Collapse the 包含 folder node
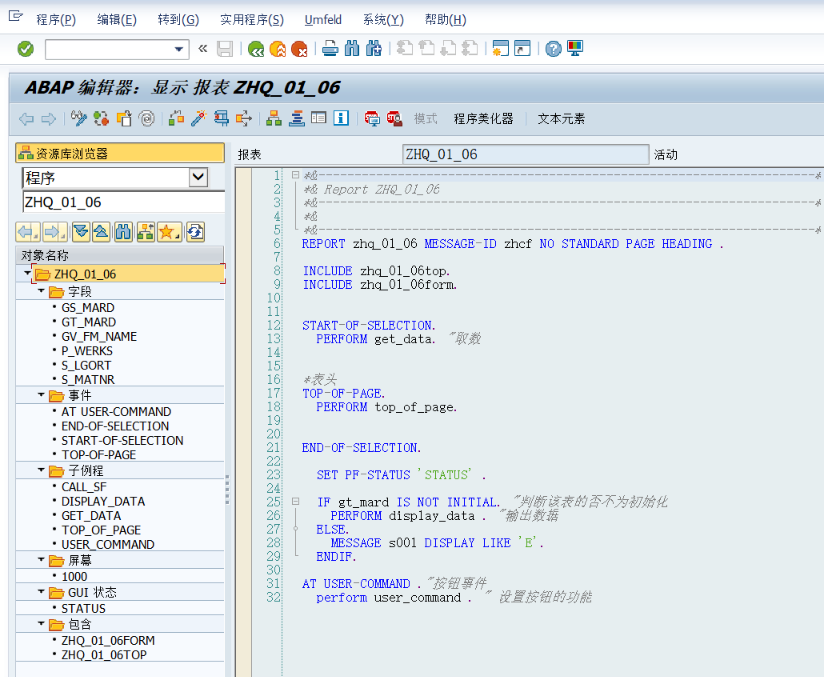Screen dimensions: 824x677 point(41,623)
